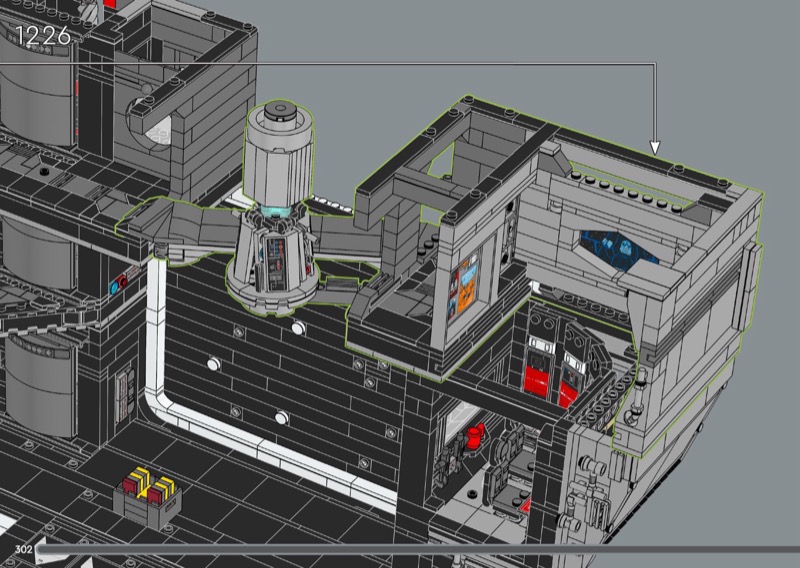Click the page number 302 label
The image size is (800, 568).
click(x=24, y=549)
